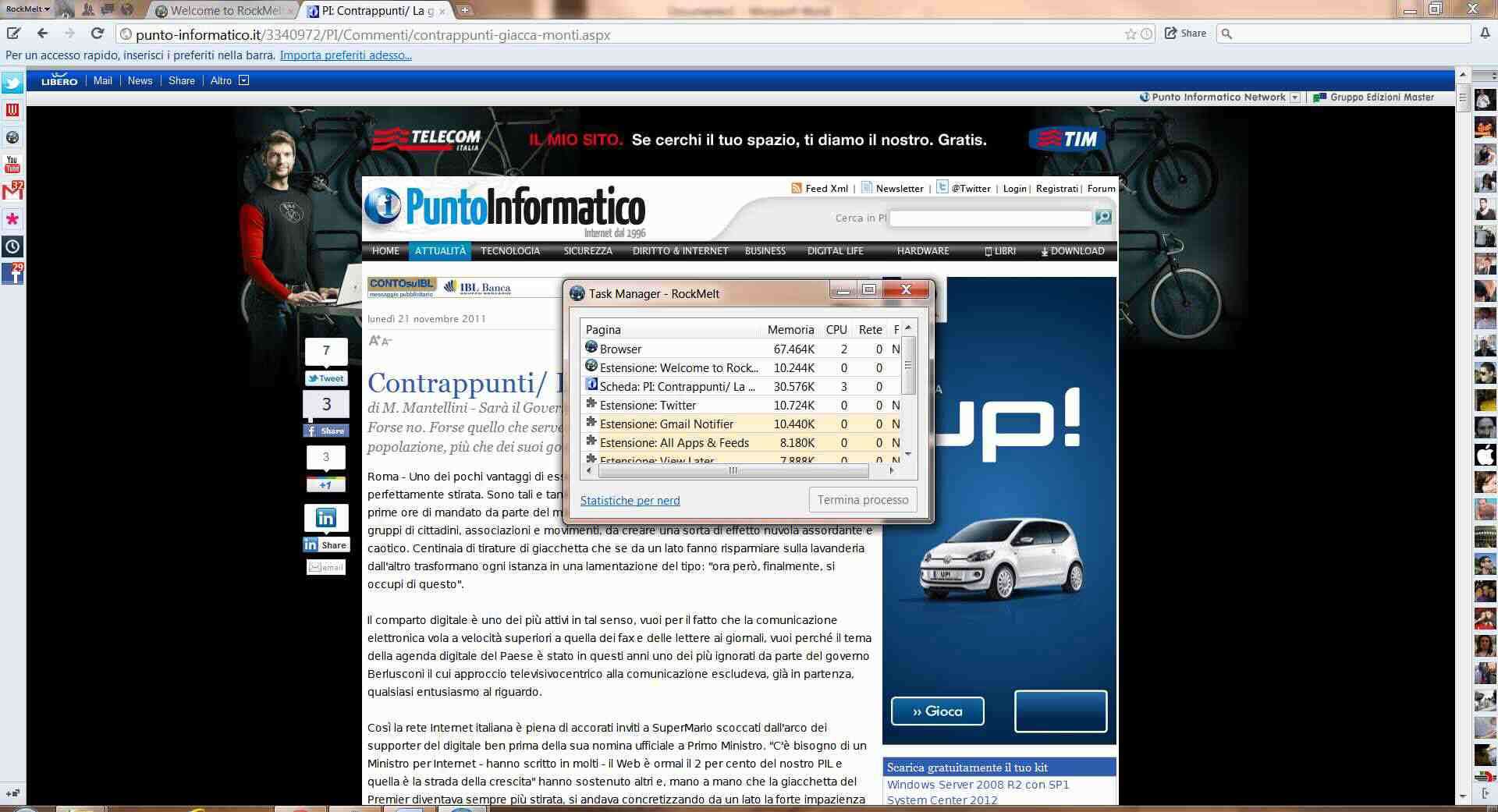Viewport: 1498px width, 812px height.
Task: Click the magnifier button beside Cerca in PI
Action: (1103, 218)
